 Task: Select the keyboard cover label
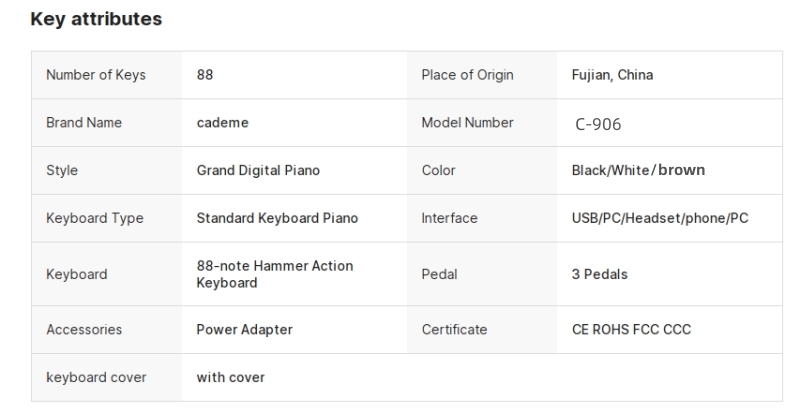click(96, 378)
